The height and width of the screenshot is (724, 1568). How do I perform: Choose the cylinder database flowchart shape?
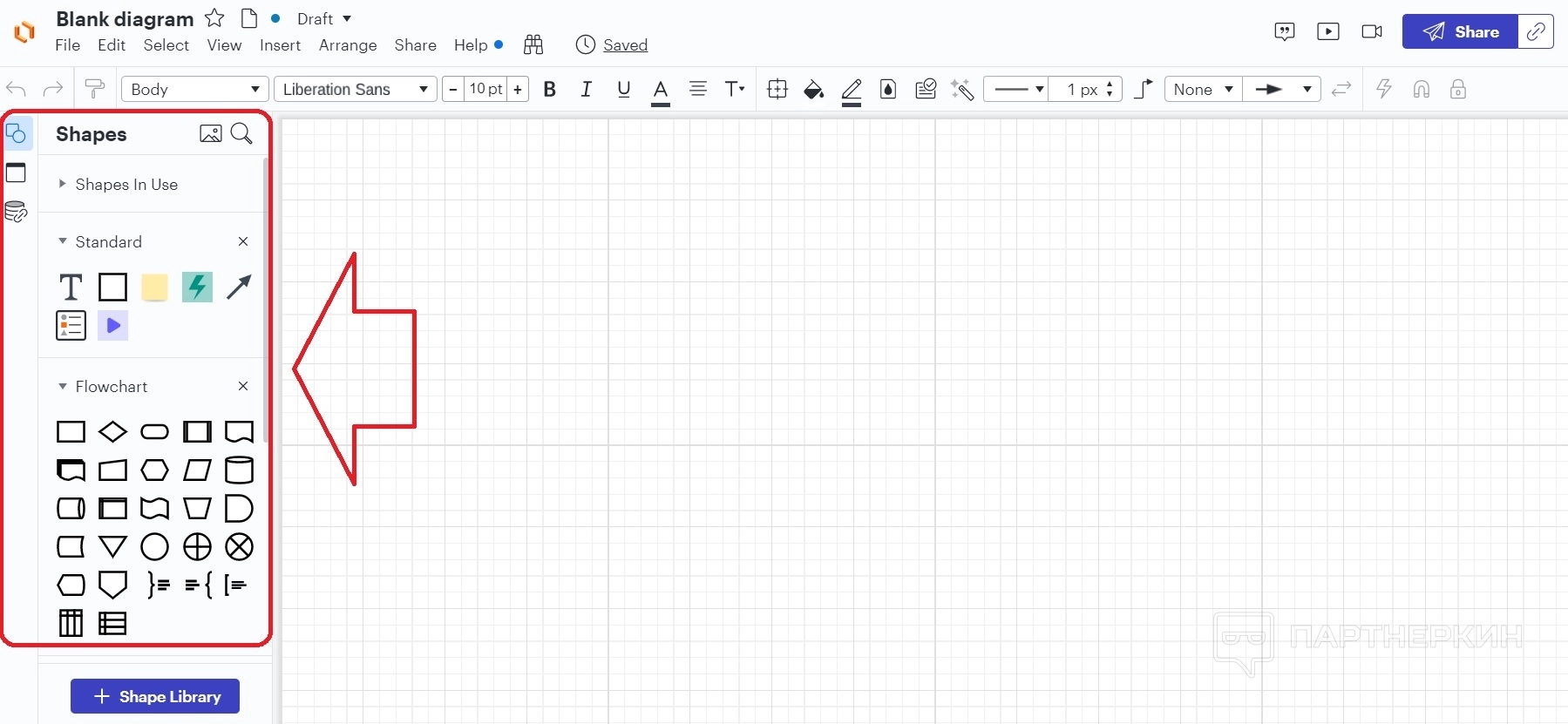[239, 470]
